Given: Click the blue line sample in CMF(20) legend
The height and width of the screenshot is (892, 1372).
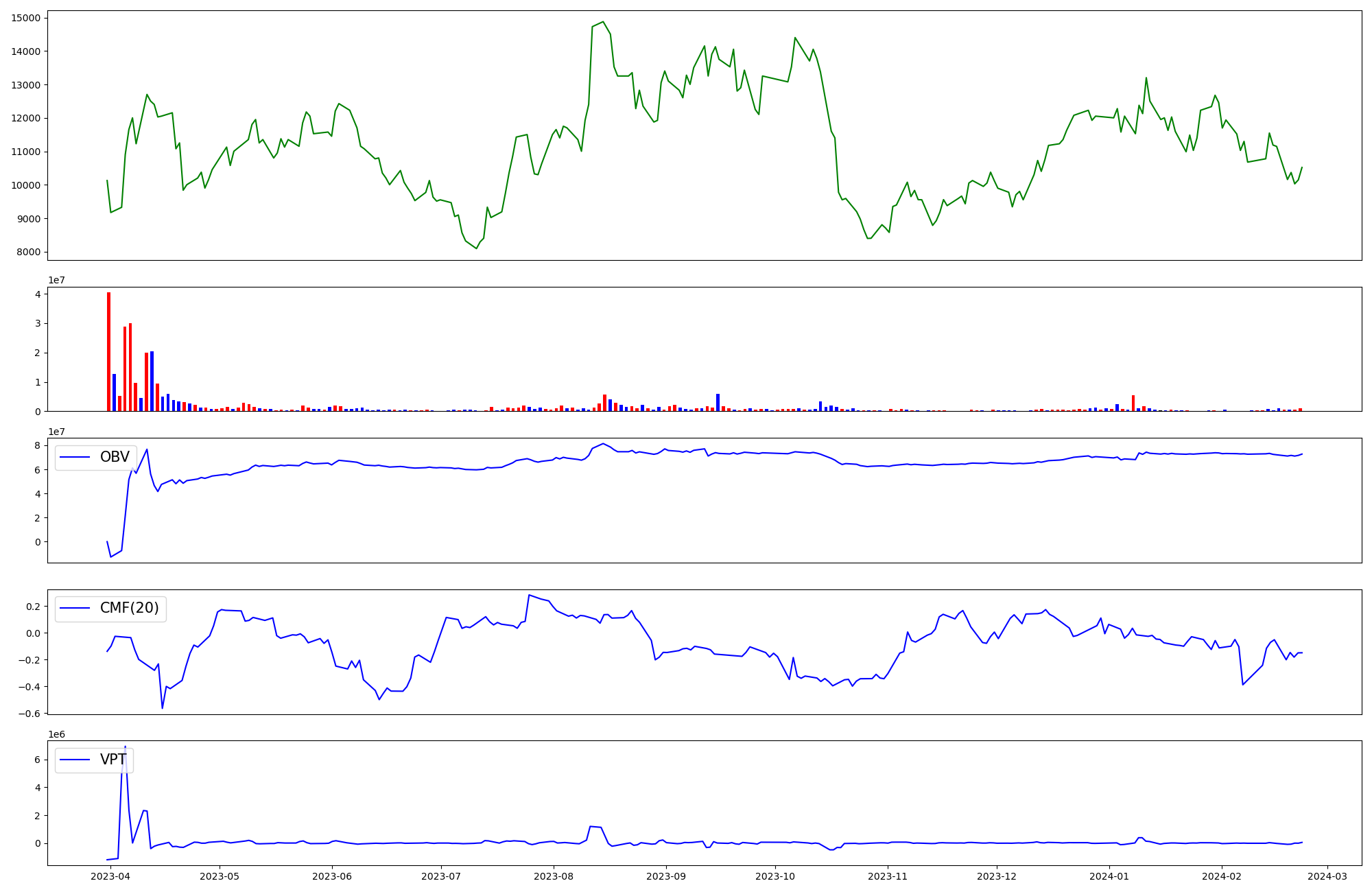Looking at the screenshot, I should 75,609.
